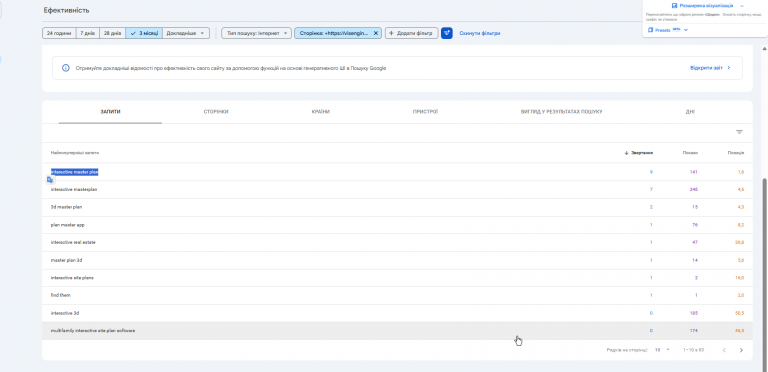Click query row 'interactive master plan'
The height and width of the screenshot is (372, 768).
(x=397, y=172)
